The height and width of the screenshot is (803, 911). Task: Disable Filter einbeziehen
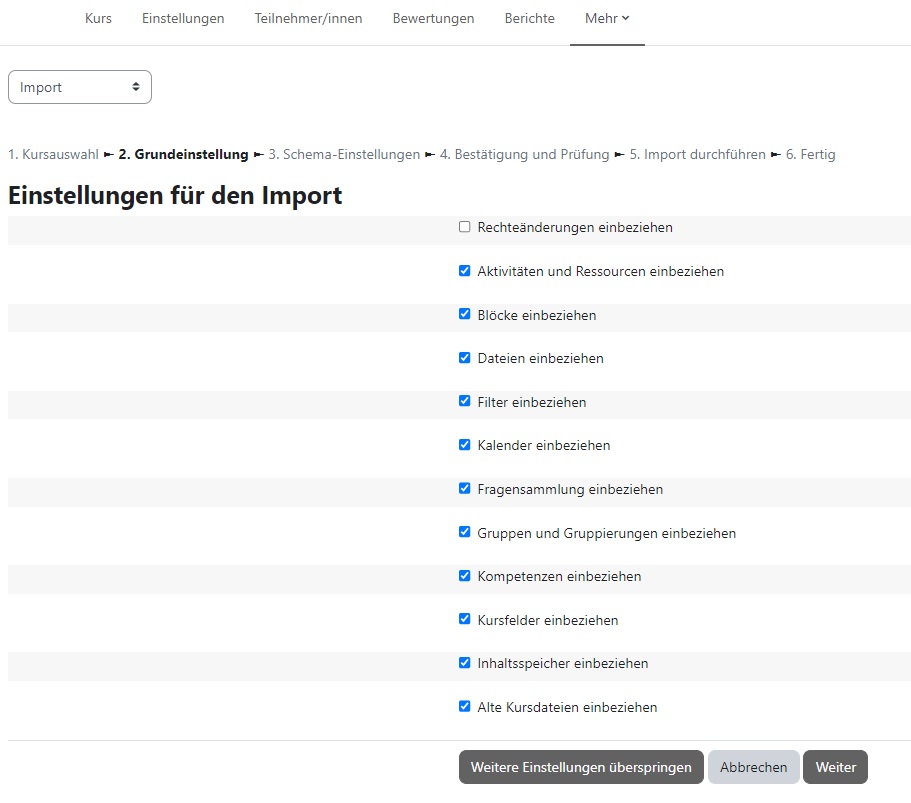[x=464, y=401]
